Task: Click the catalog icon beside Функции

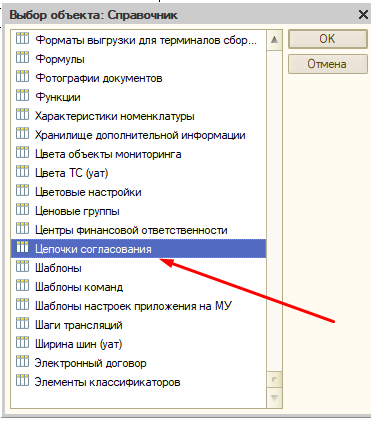Action: coord(22,95)
